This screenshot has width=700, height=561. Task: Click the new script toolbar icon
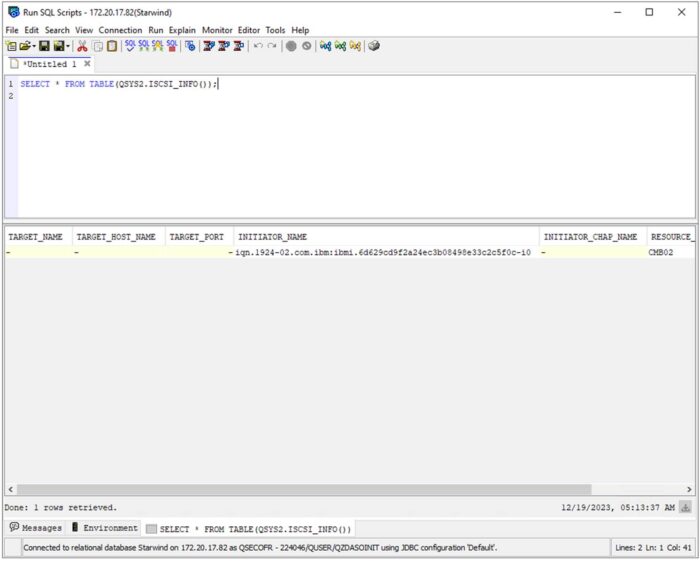11,46
